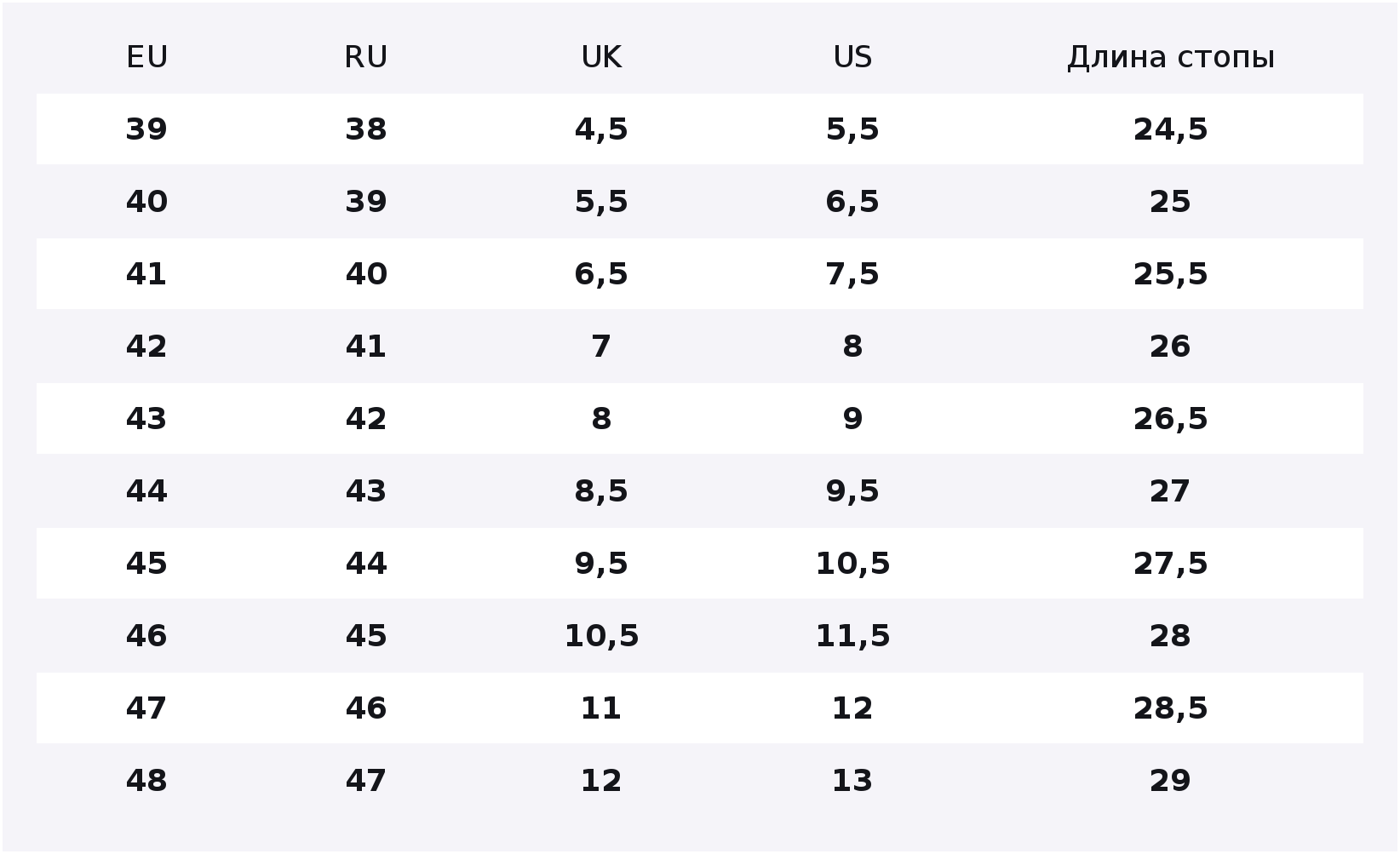Click the US column header
Screen dimensions: 1400x854
[852, 57]
